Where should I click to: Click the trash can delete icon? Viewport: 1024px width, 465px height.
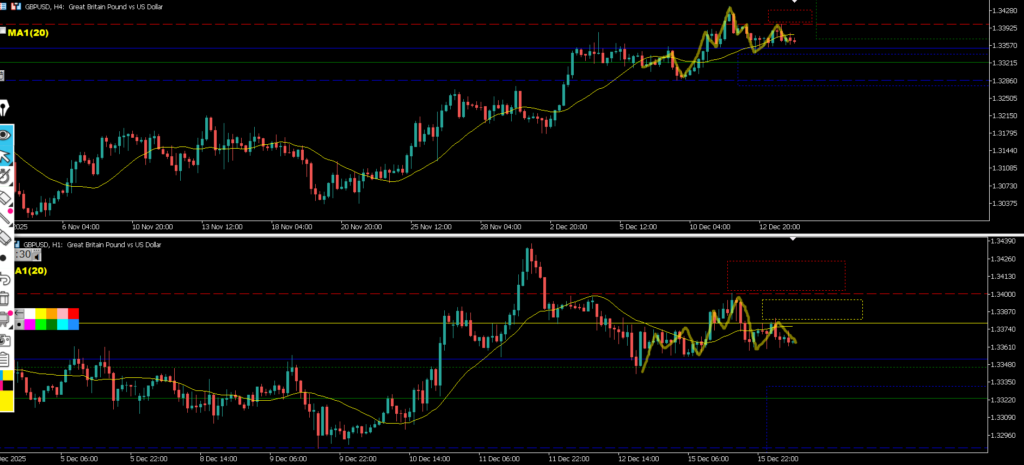5,298
